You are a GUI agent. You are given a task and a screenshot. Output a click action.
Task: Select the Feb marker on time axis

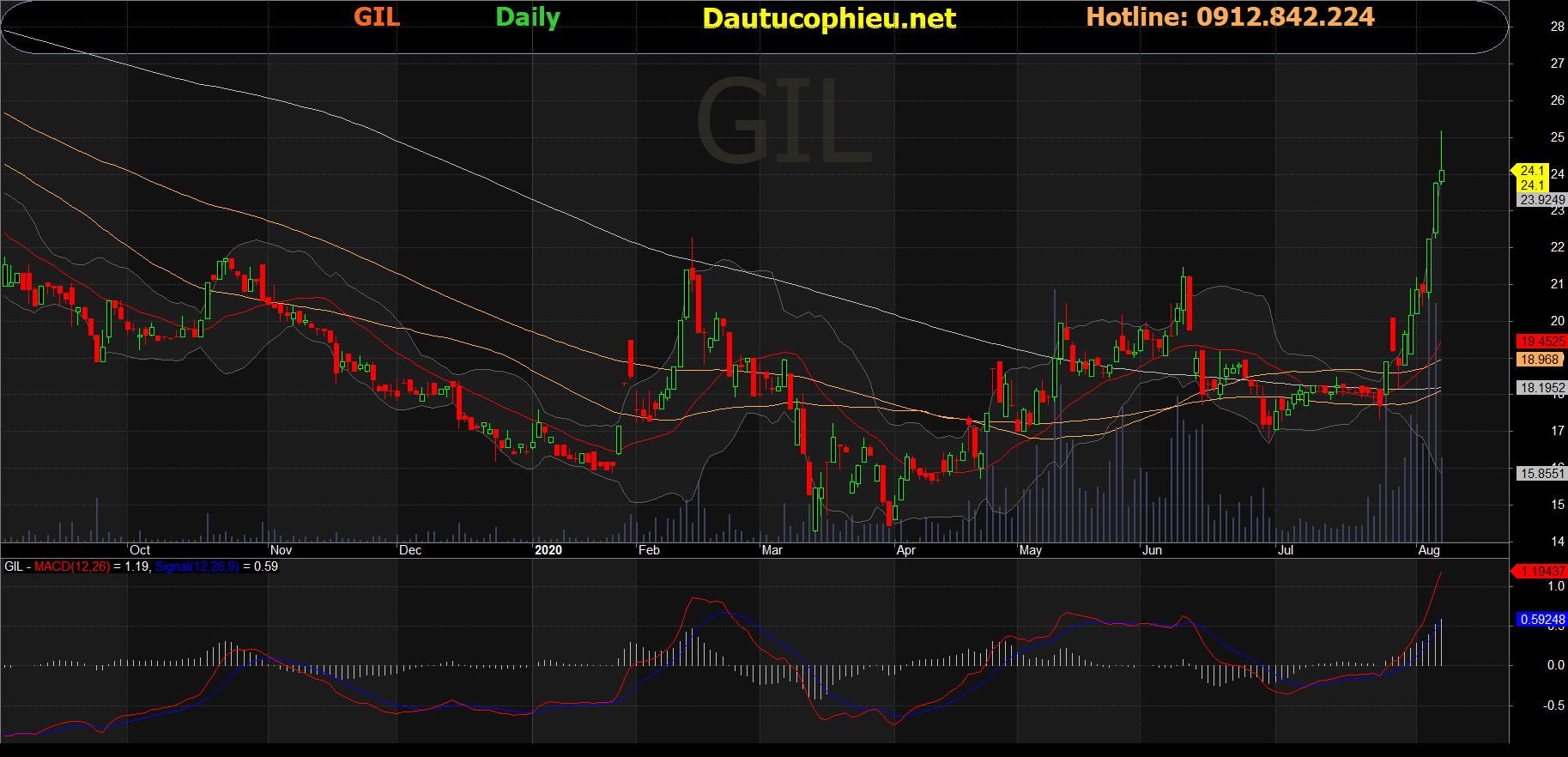tap(649, 550)
